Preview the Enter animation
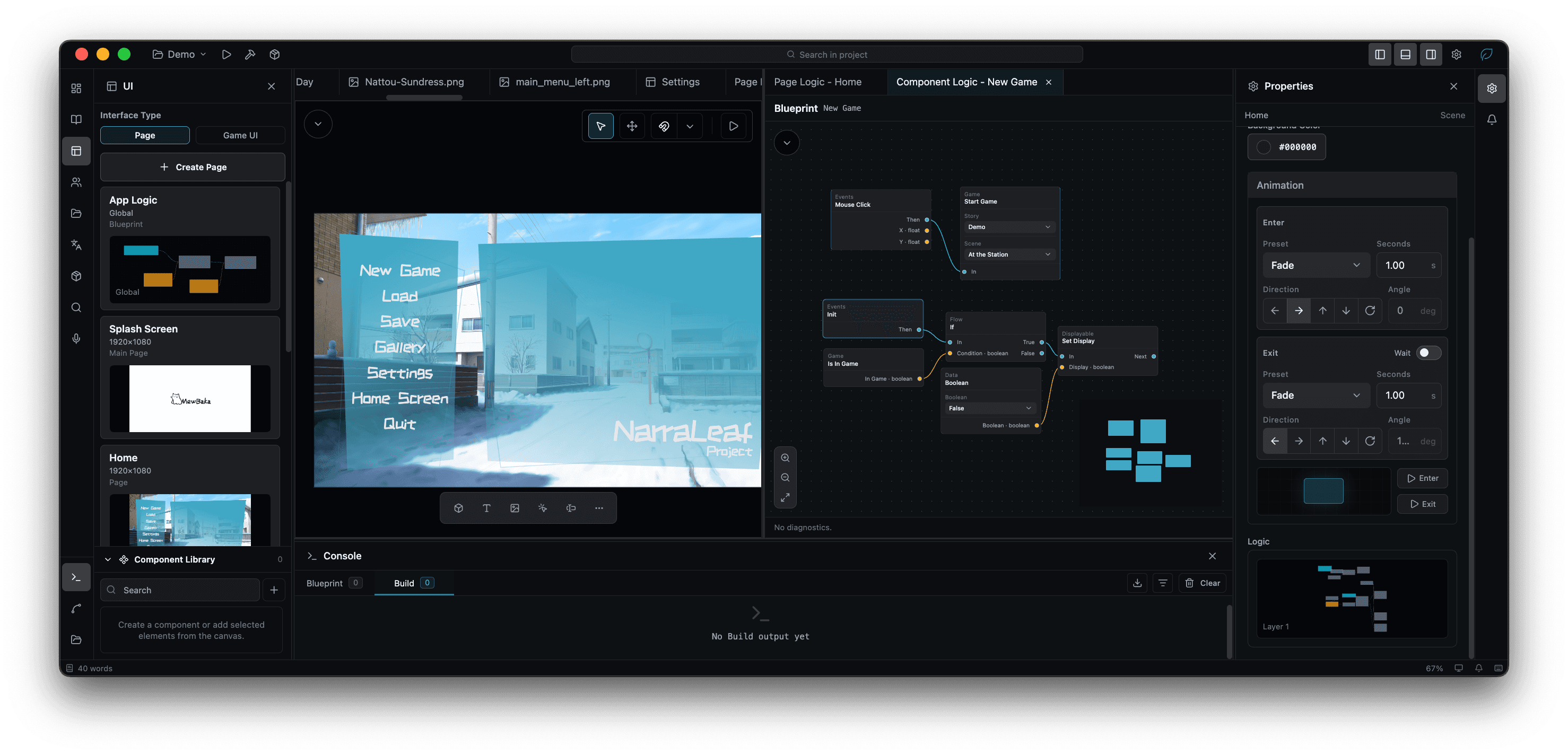The width and height of the screenshot is (1568, 755). (1423, 478)
